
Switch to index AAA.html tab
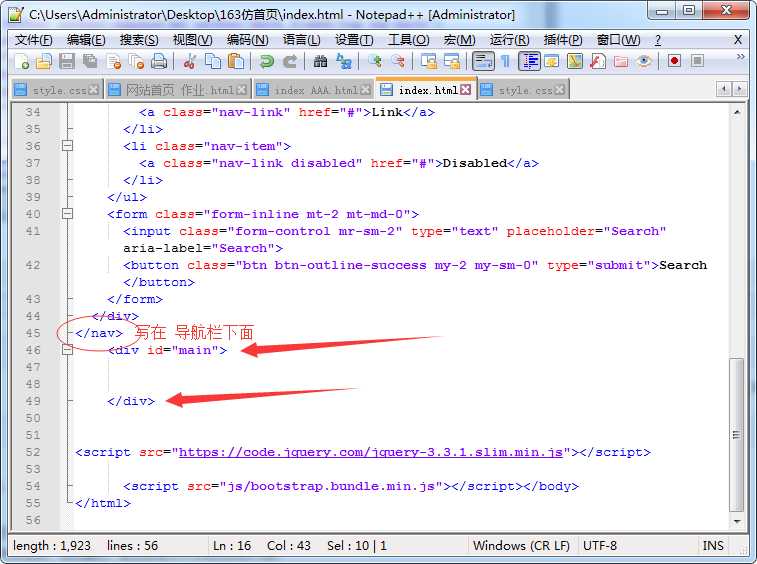(314, 90)
